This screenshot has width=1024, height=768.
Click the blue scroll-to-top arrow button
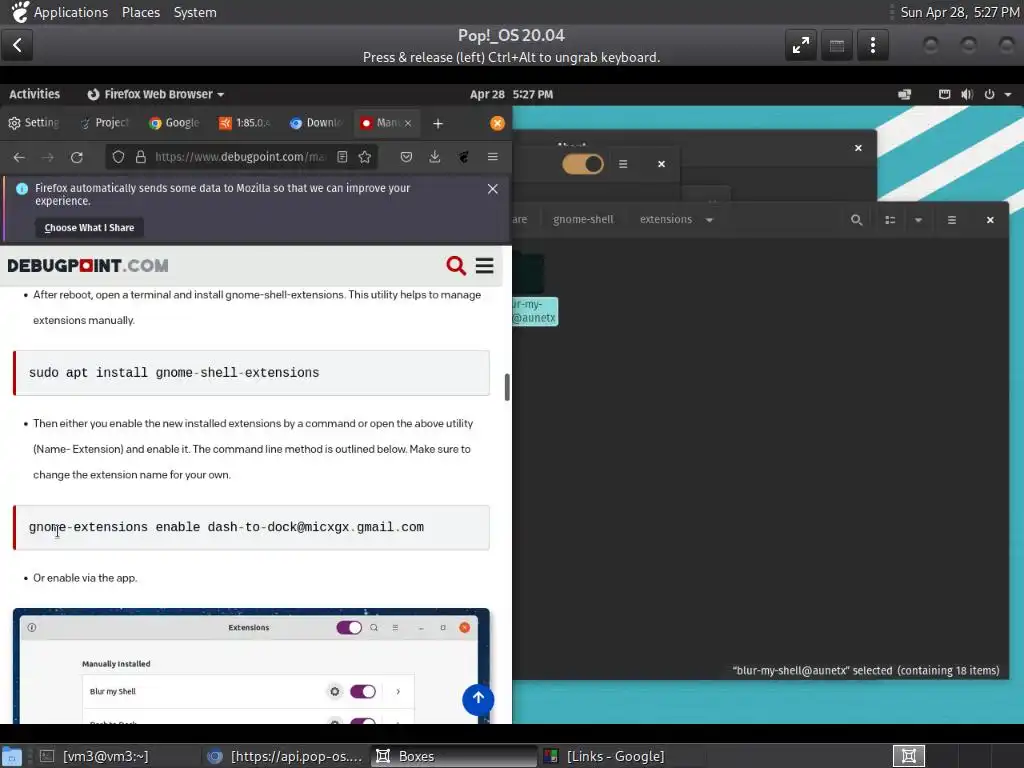478,699
